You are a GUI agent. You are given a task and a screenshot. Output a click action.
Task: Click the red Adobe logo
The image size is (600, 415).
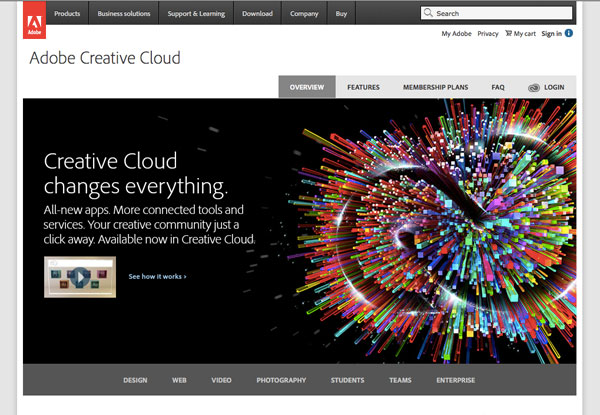click(x=34, y=20)
